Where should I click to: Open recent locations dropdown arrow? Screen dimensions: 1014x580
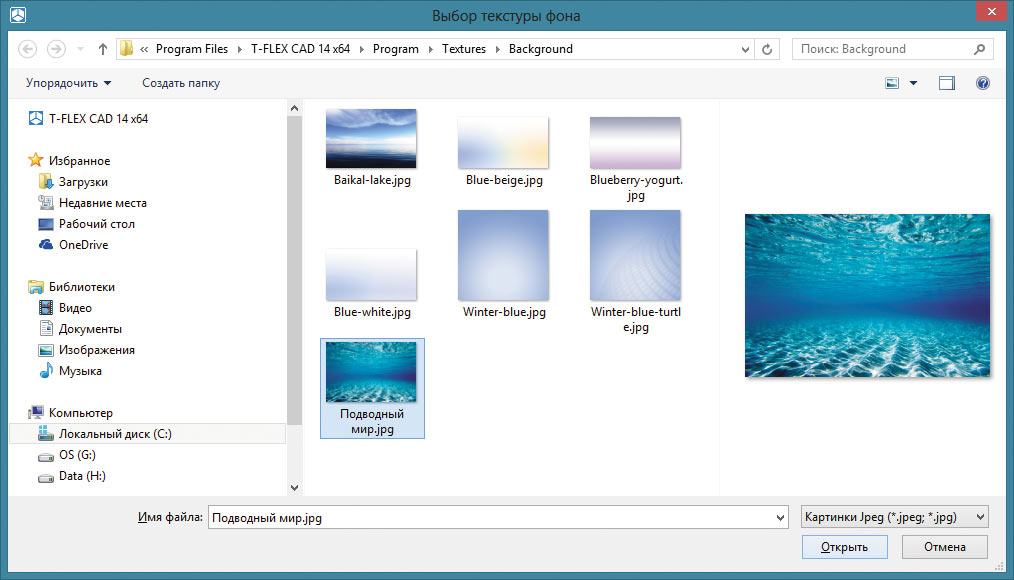[80, 49]
